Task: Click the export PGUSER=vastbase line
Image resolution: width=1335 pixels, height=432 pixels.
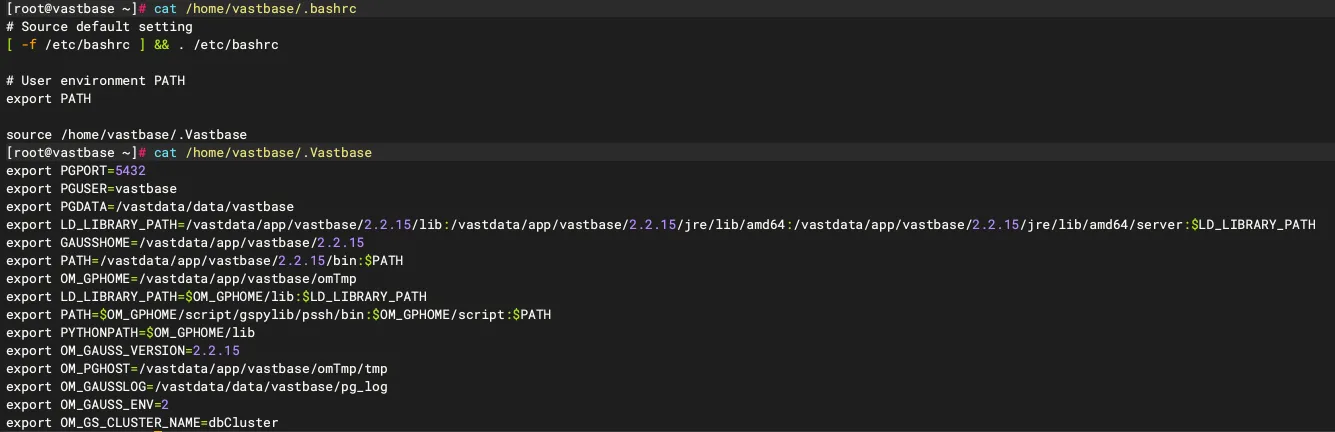Action: (x=91, y=189)
